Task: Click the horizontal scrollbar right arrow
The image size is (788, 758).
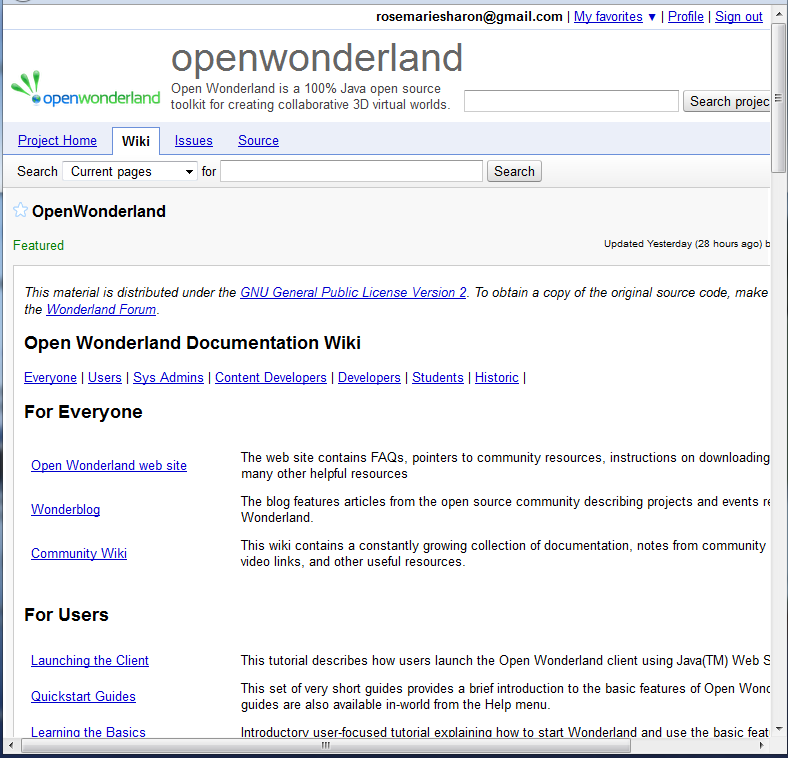Action: (x=762, y=745)
